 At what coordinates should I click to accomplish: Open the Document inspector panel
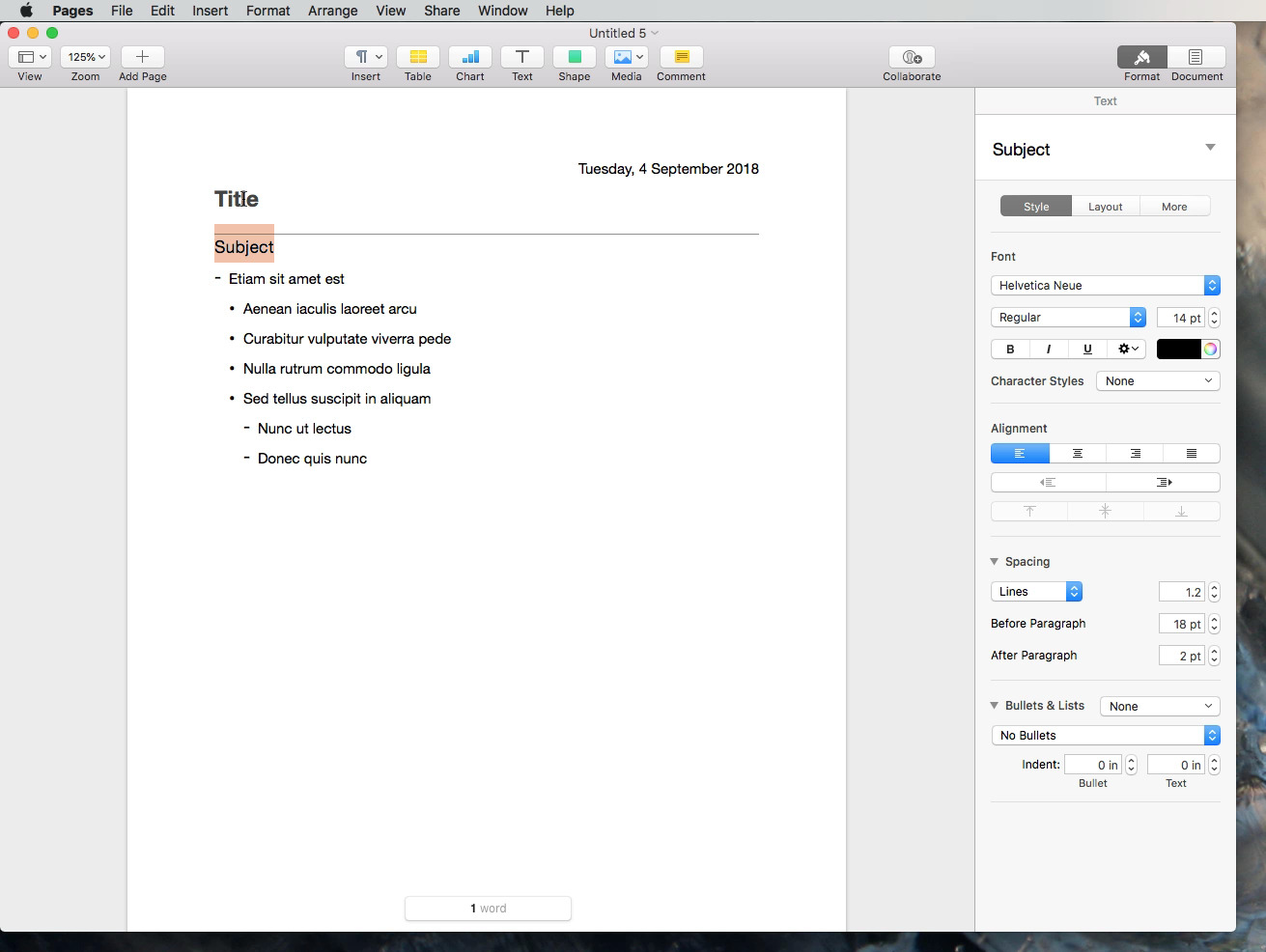[x=1196, y=57]
